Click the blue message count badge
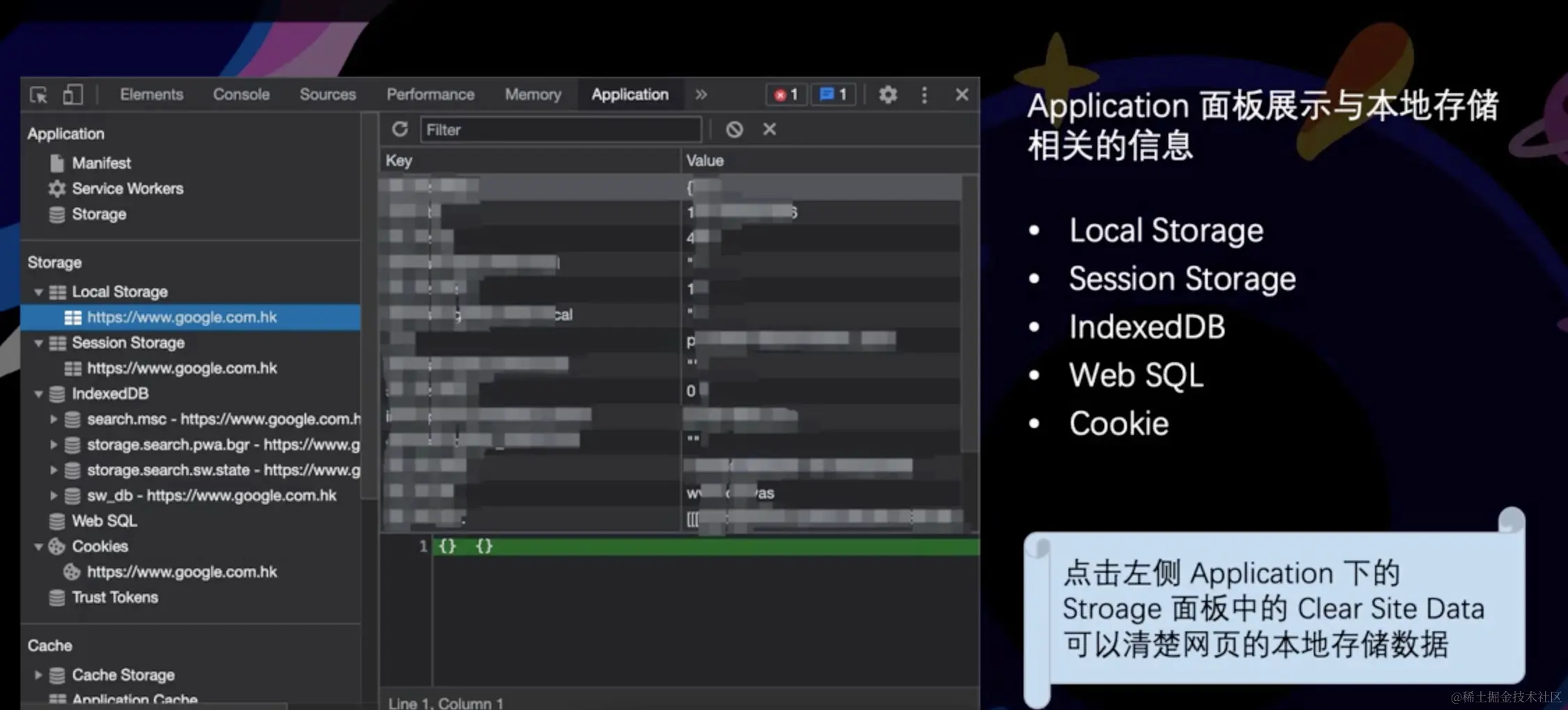Screen dimensions: 1568x710 point(833,95)
